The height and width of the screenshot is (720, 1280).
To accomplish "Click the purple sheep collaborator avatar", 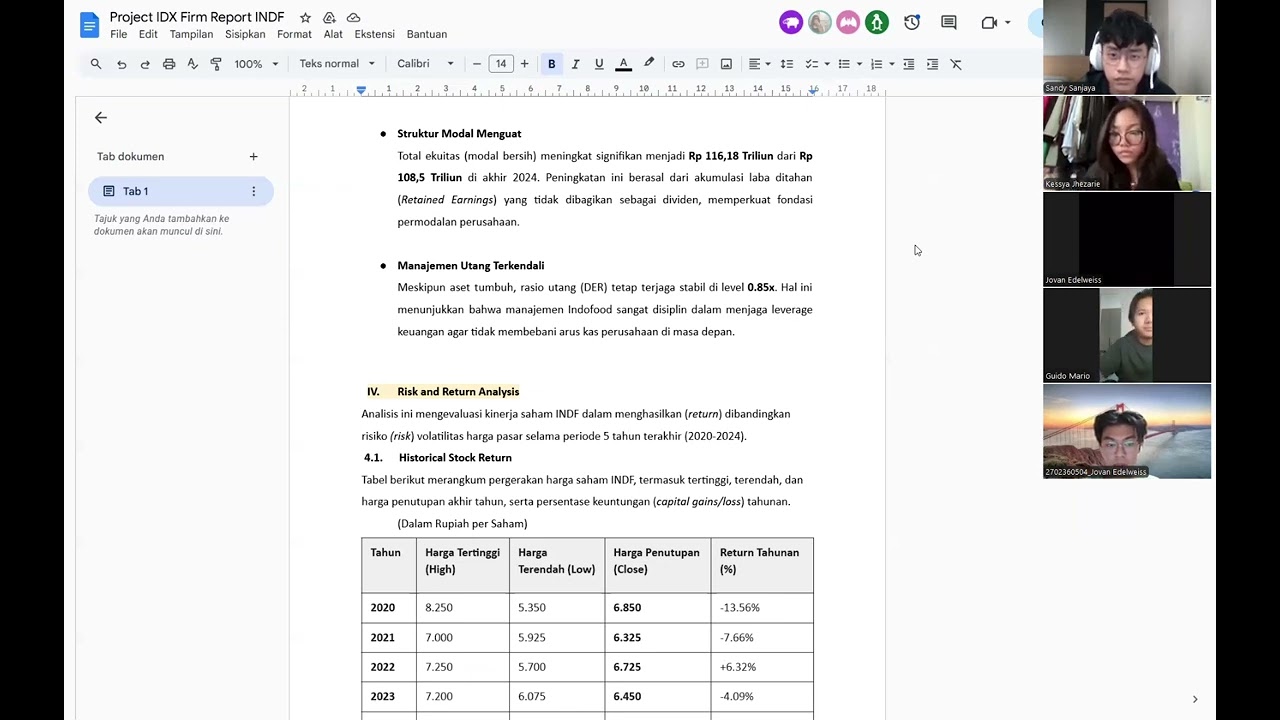I will click(x=791, y=22).
